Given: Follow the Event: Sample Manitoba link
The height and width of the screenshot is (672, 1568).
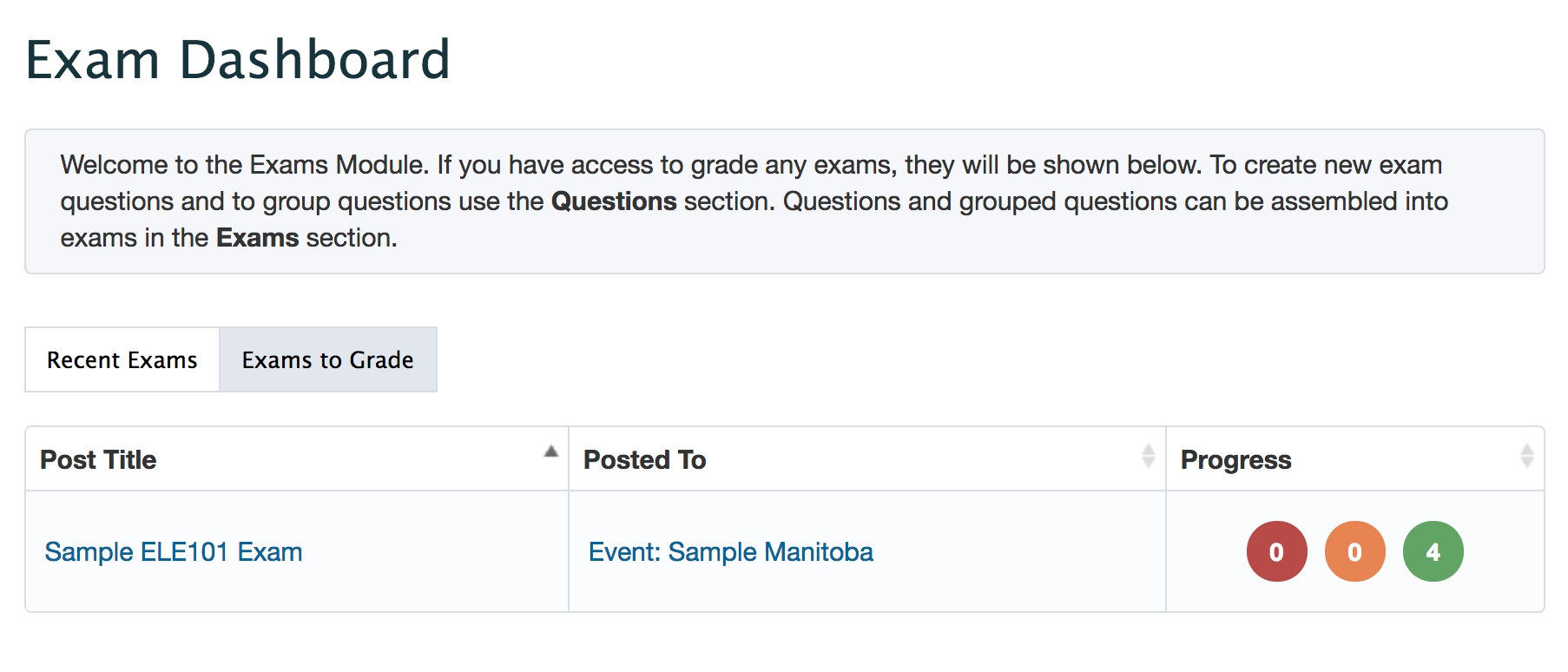Looking at the screenshot, I should pos(730,552).
